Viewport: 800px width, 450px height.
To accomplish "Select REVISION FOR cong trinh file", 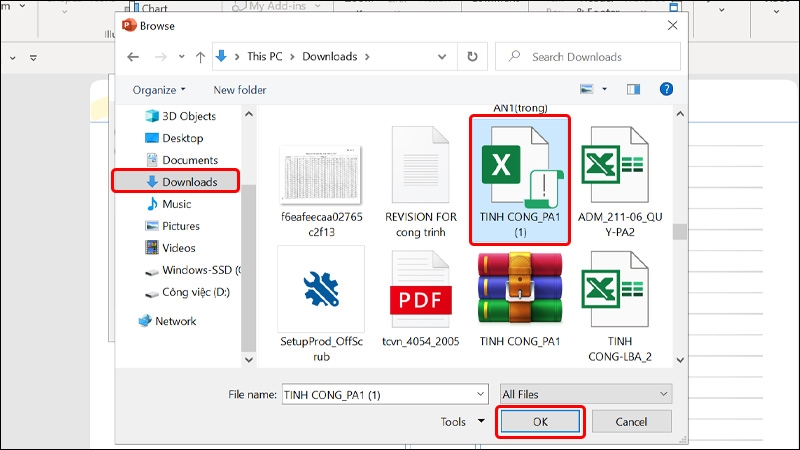I will point(421,184).
